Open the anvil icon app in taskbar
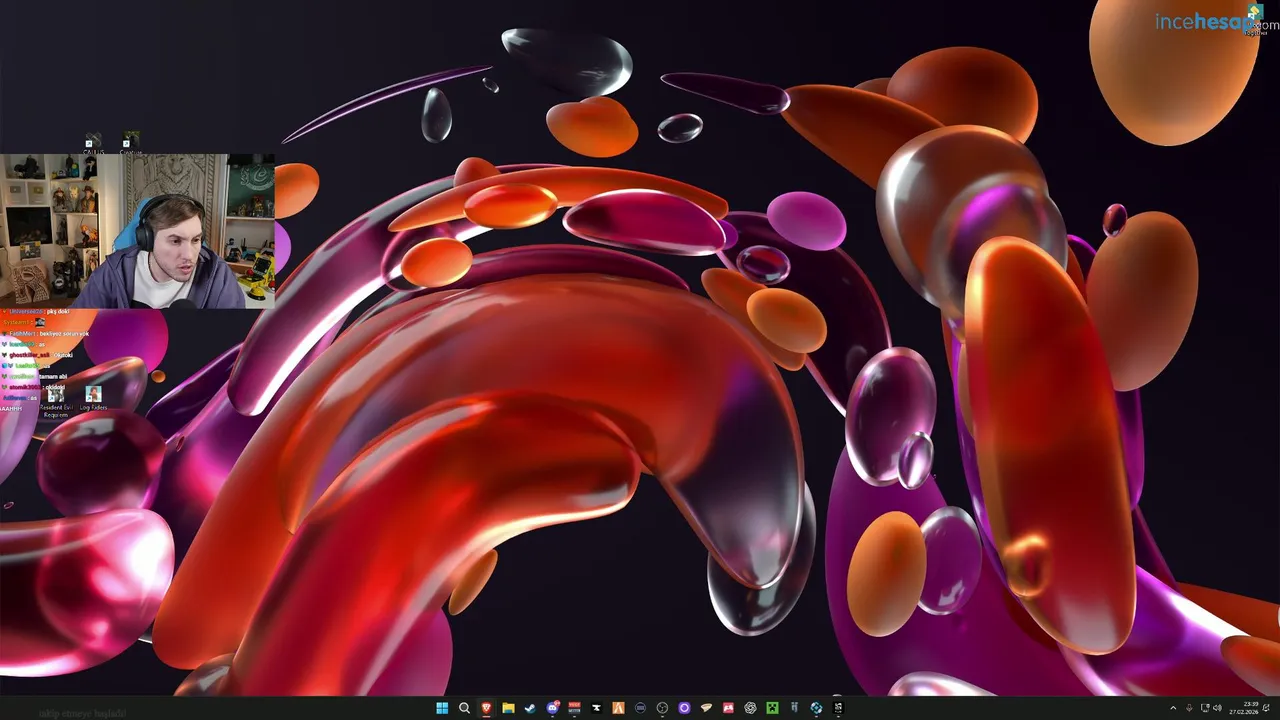This screenshot has width=1280, height=720. click(596, 708)
